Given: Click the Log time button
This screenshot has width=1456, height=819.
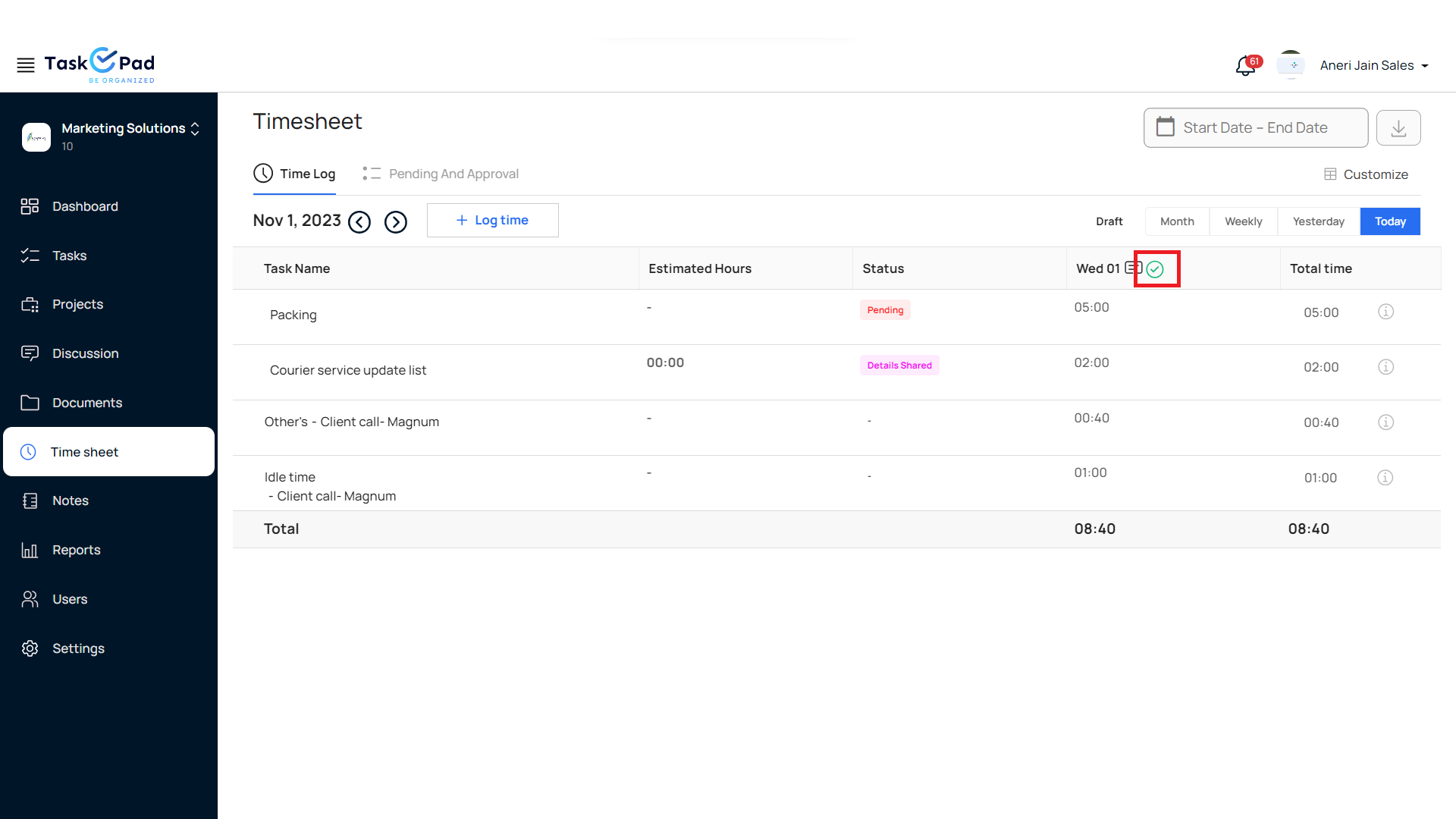Looking at the screenshot, I should click(493, 221).
